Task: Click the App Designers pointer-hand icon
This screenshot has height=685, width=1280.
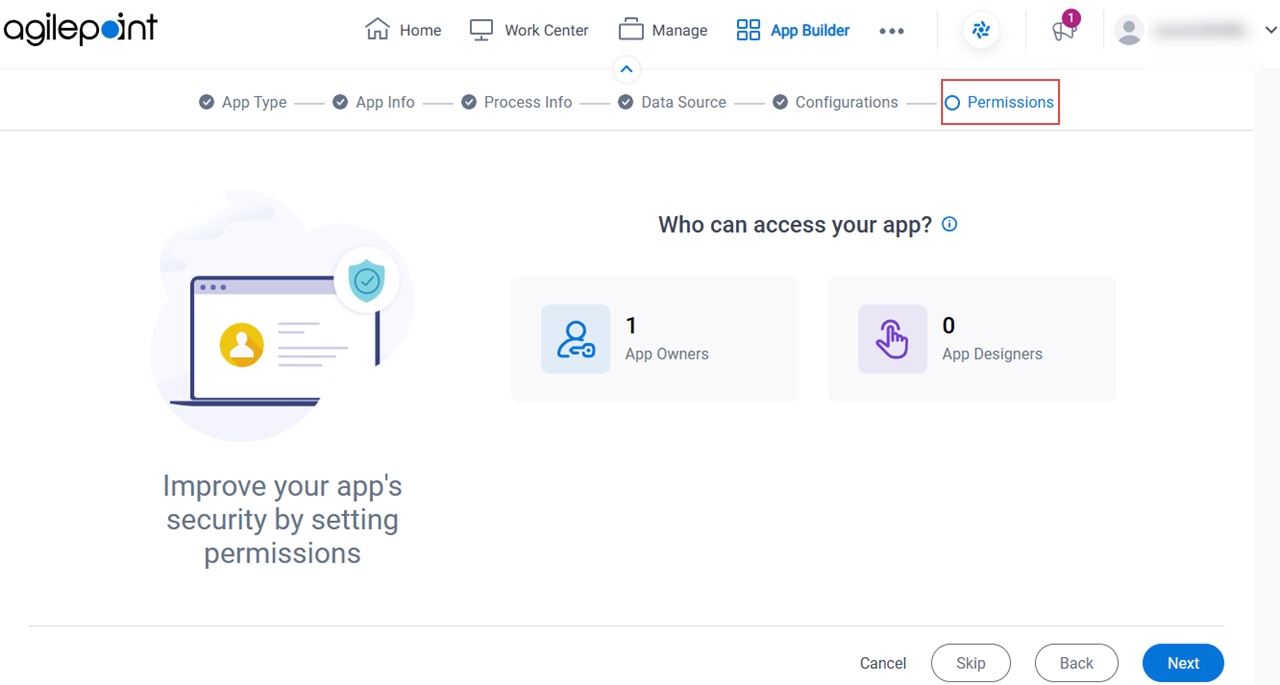Action: (892, 339)
